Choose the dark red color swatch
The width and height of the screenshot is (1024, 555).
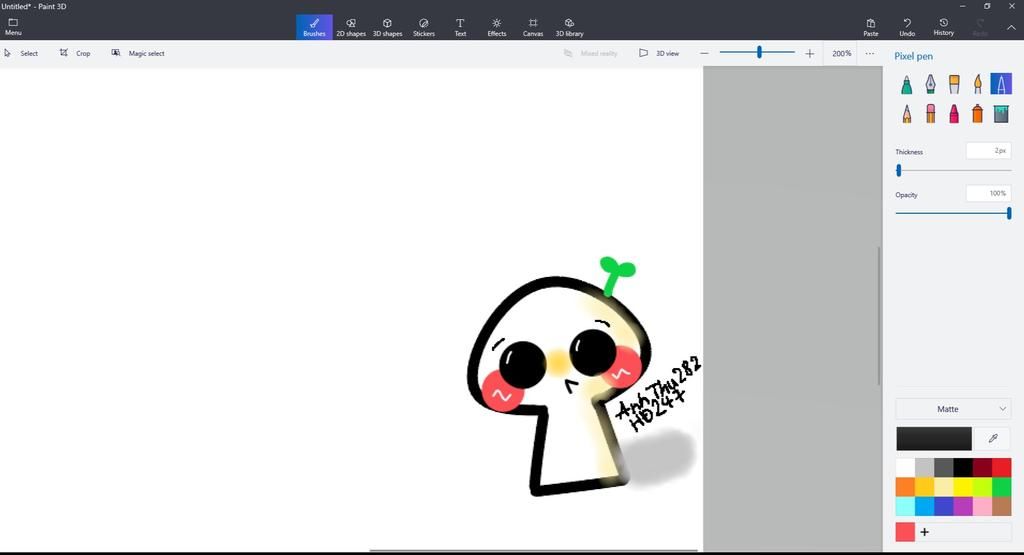(x=982, y=468)
